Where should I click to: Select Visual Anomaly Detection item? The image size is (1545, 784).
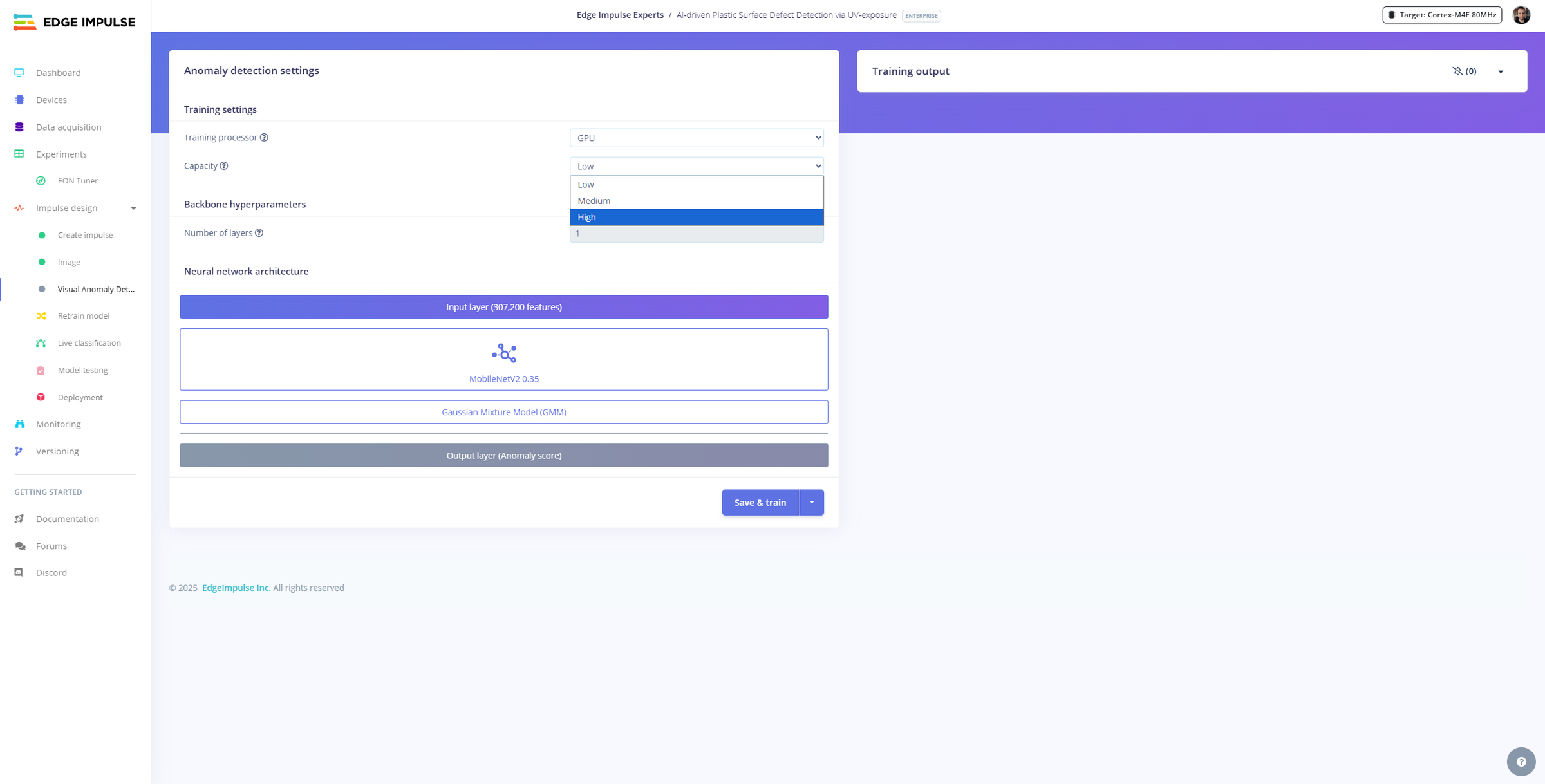click(x=97, y=289)
